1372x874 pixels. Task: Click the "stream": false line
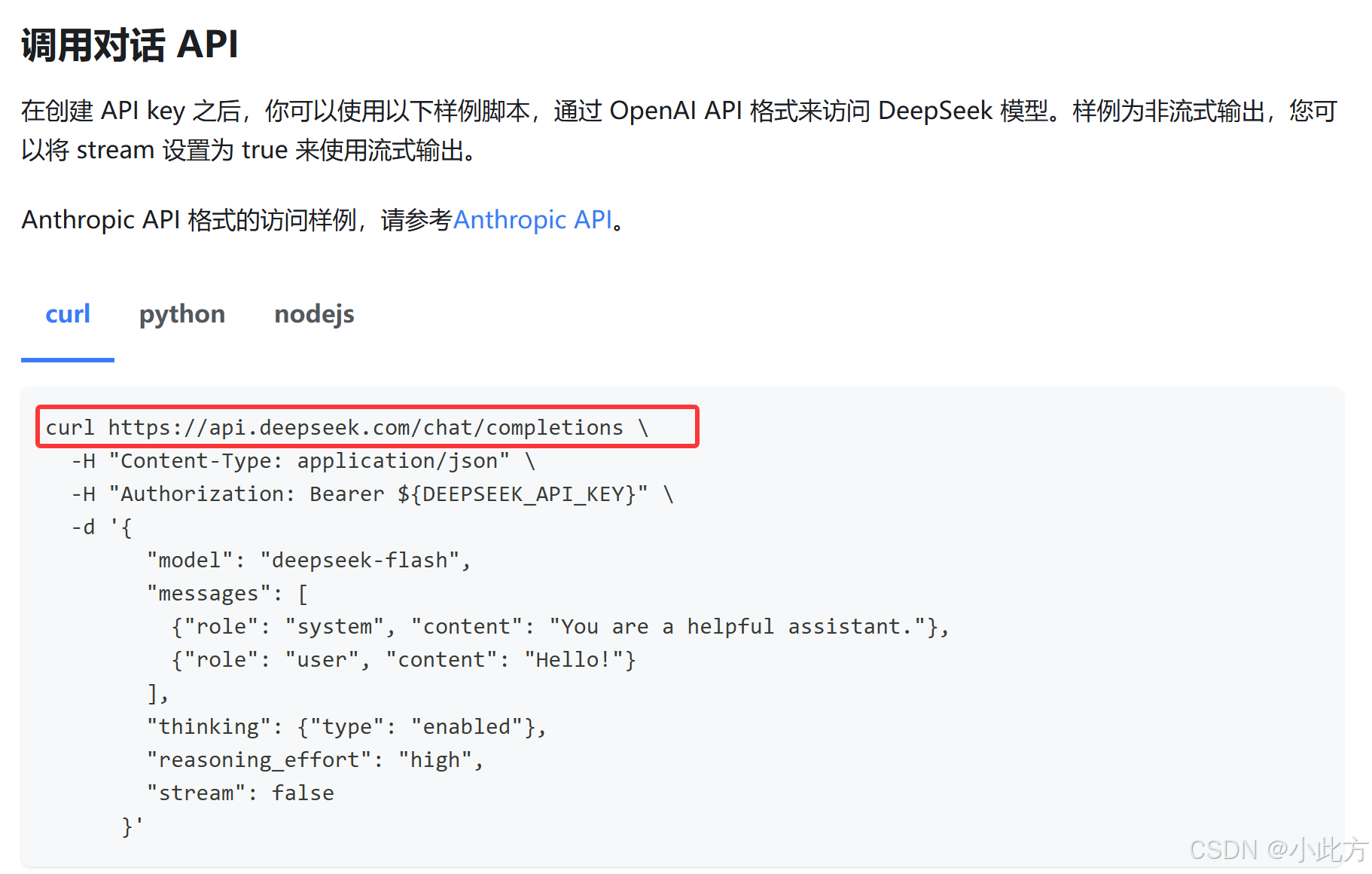[x=240, y=793]
